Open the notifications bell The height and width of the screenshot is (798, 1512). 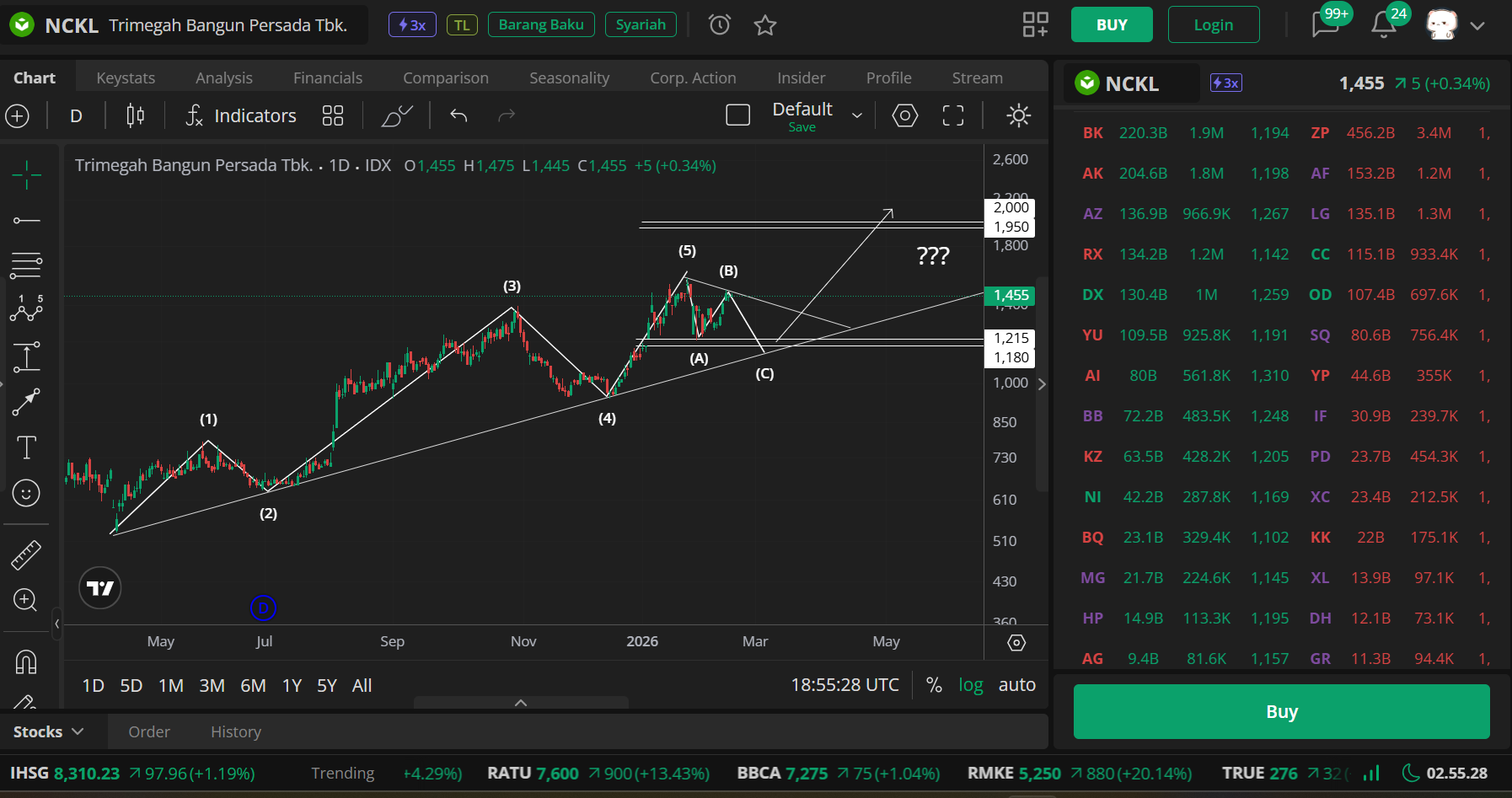[x=1383, y=25]
